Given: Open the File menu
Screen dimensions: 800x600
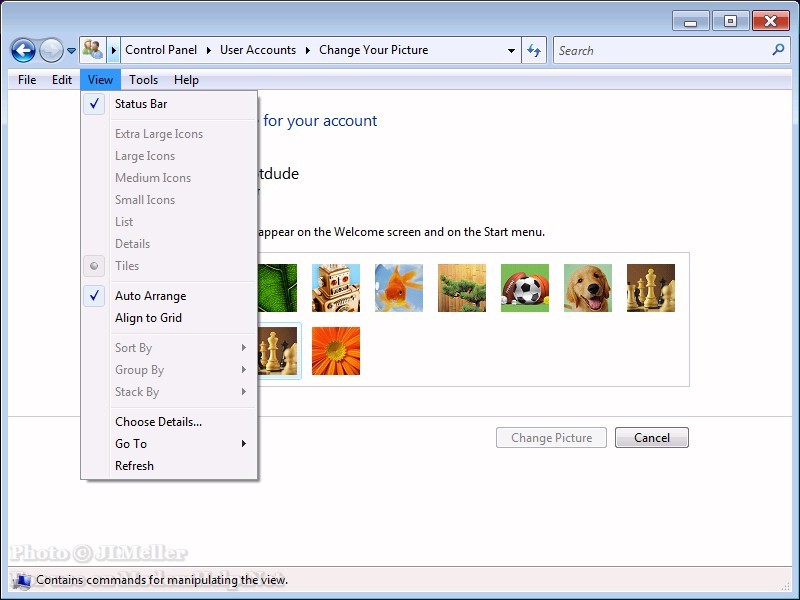Looking at the screenshot, I should coord(27,80).
